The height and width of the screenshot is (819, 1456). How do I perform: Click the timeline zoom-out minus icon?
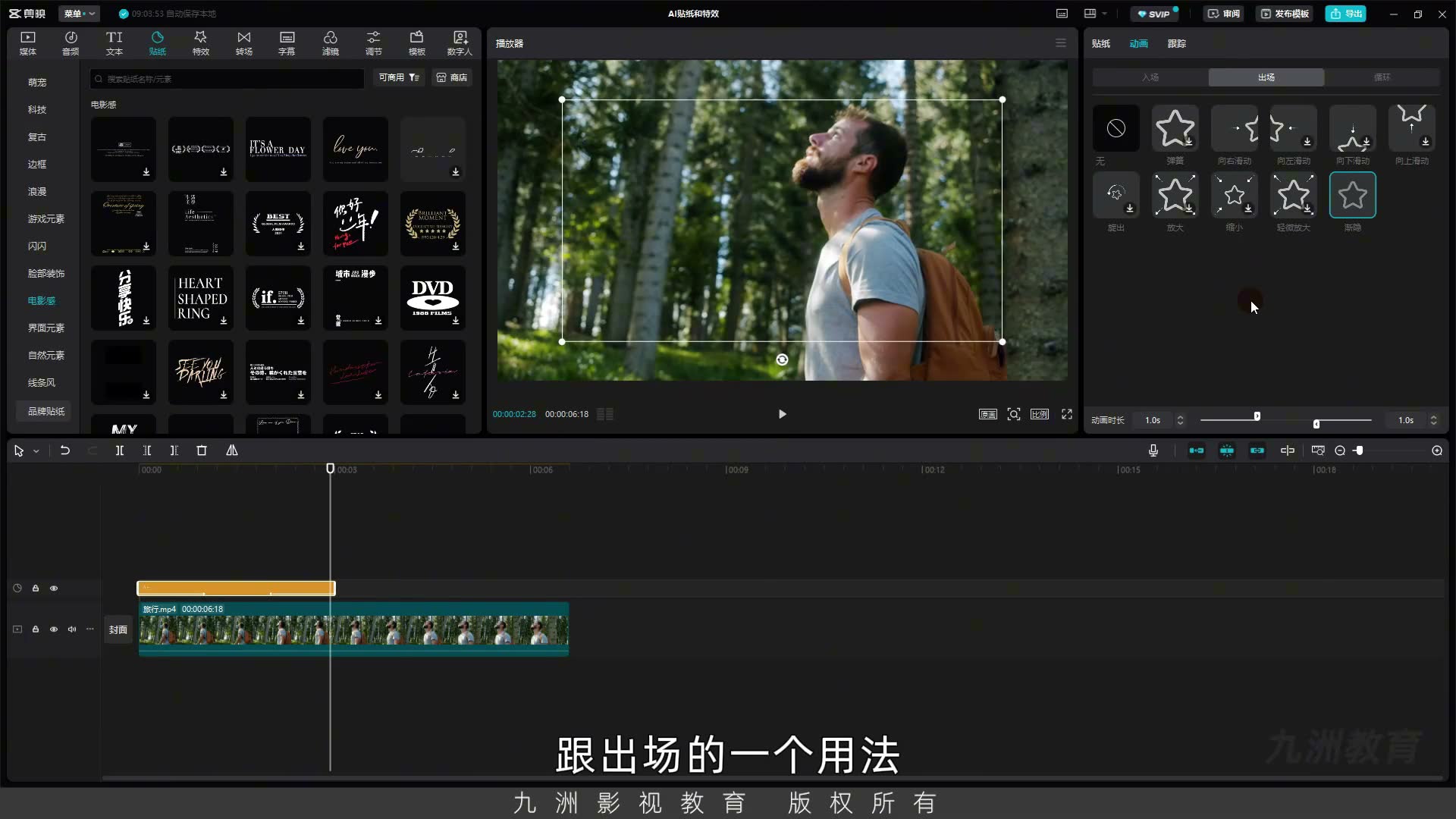pos(1340,450)
